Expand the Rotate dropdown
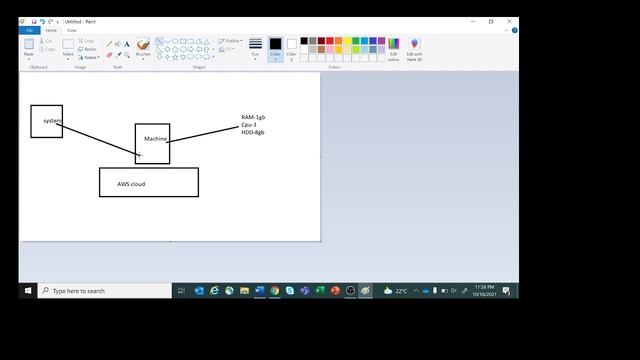 click(x=89, y=58)
